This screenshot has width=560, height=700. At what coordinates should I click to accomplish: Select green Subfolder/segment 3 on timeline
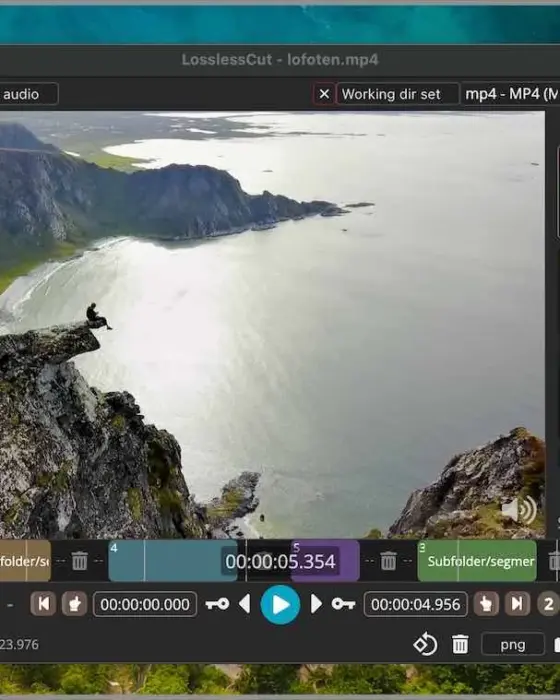coord(477,561)
